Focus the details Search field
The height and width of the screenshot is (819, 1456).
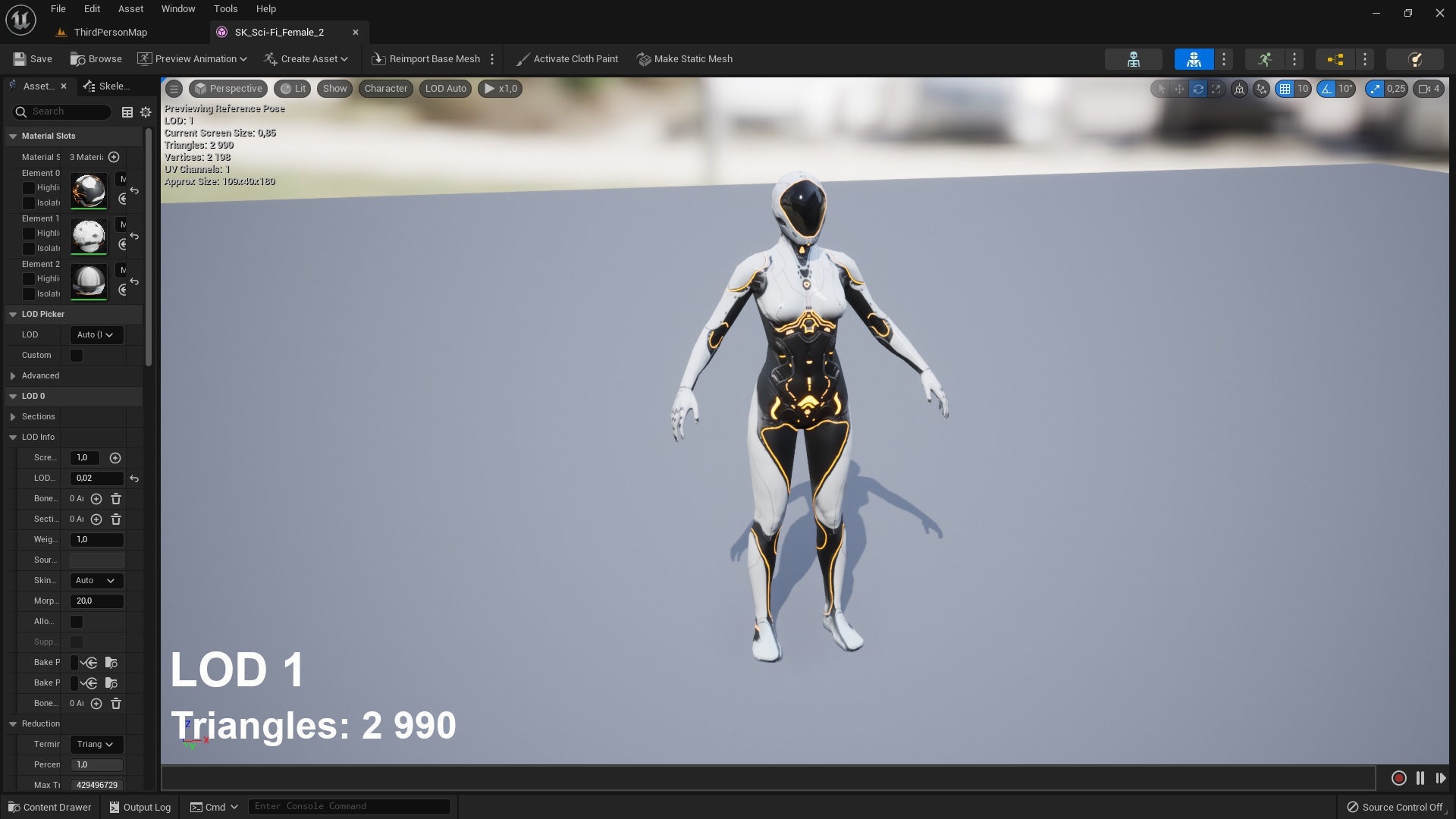pos(62,112)
